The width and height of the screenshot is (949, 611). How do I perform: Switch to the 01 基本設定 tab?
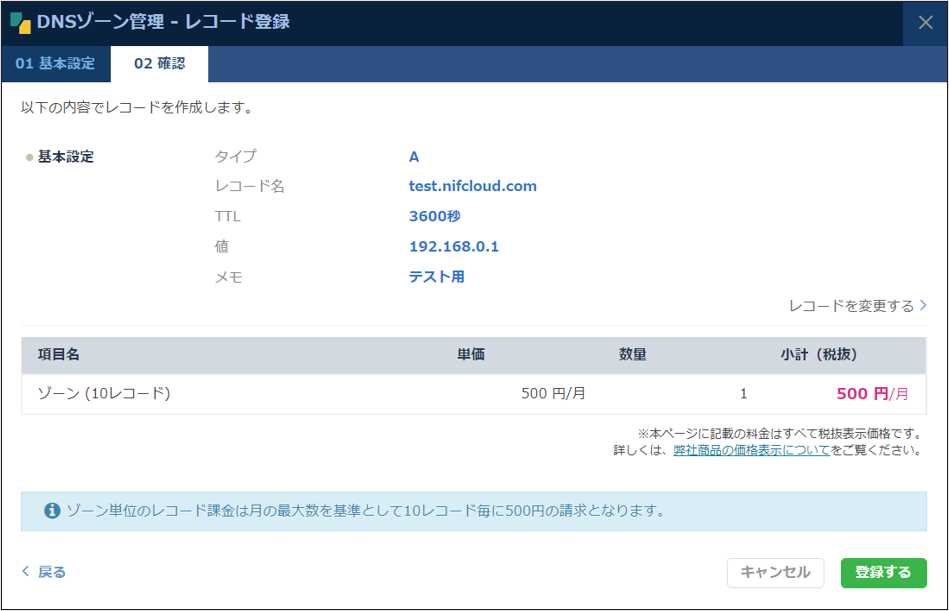point(55,62)
